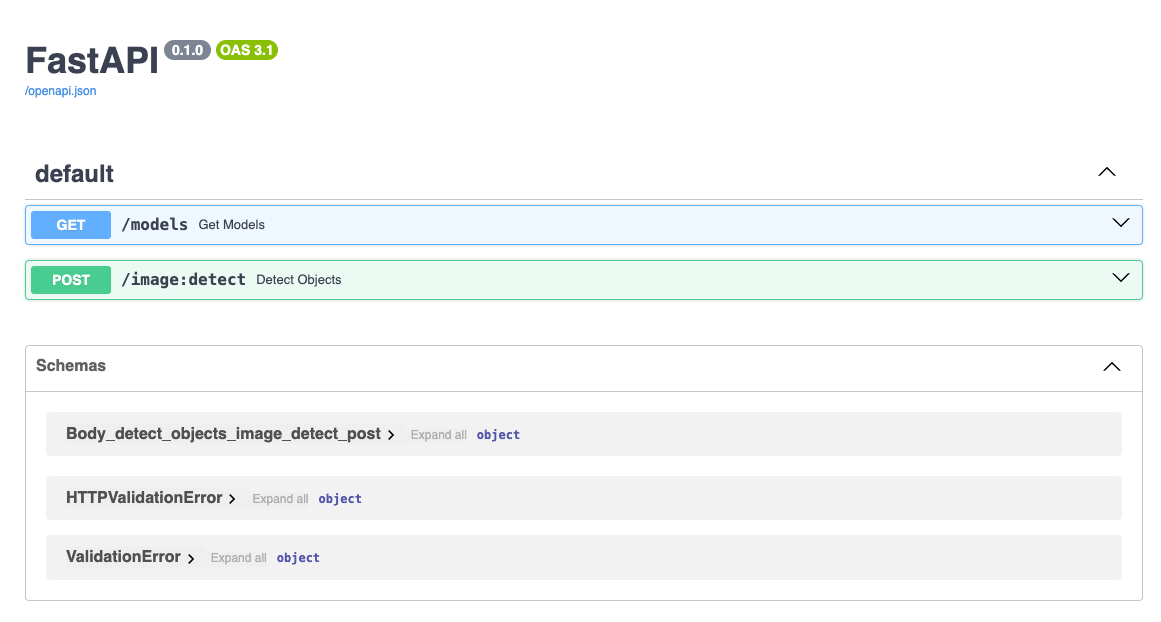Viewport: 1161px width, 622px height.
Task: Click the FastAPI title
Action: point(93,61)
